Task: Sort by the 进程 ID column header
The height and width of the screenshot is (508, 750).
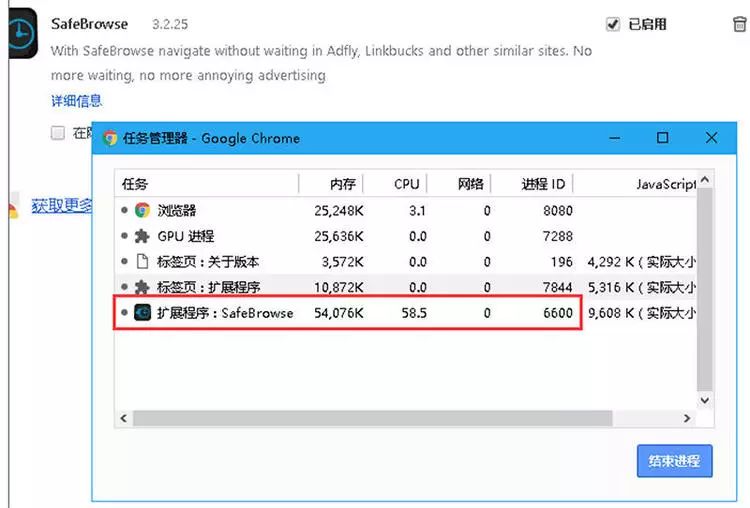Action: click(532, 184)
